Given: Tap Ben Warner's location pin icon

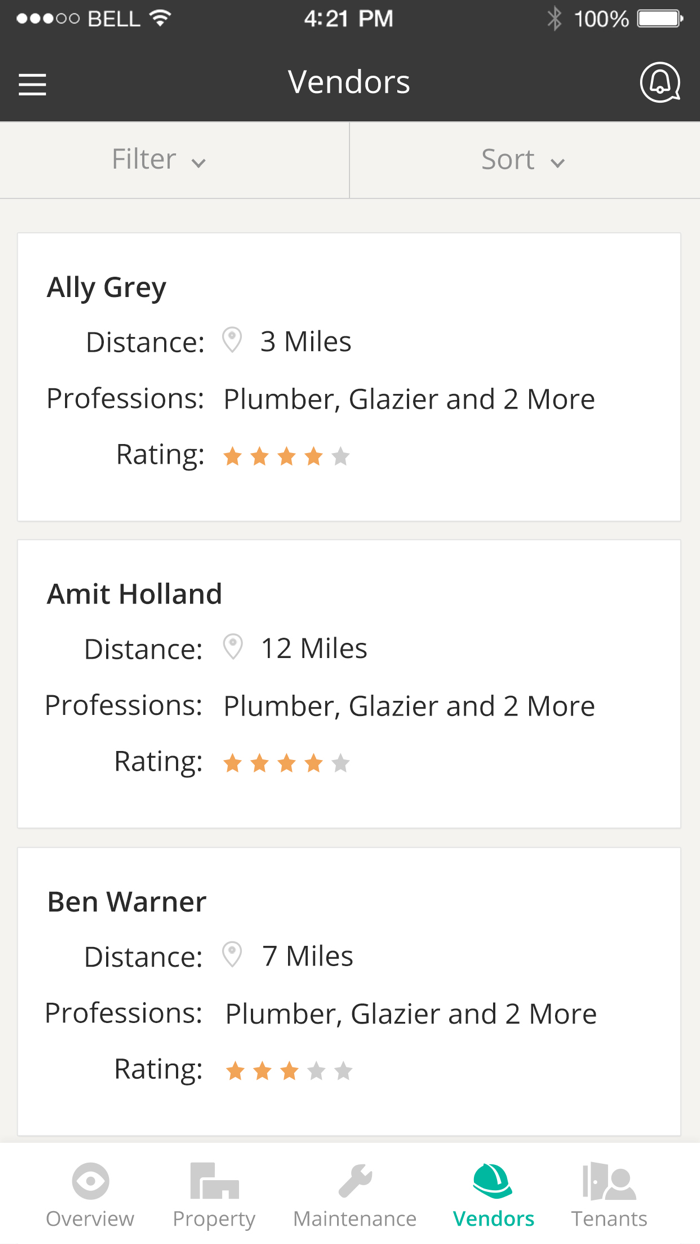Looking at the screenshot, I should point(232,955).
